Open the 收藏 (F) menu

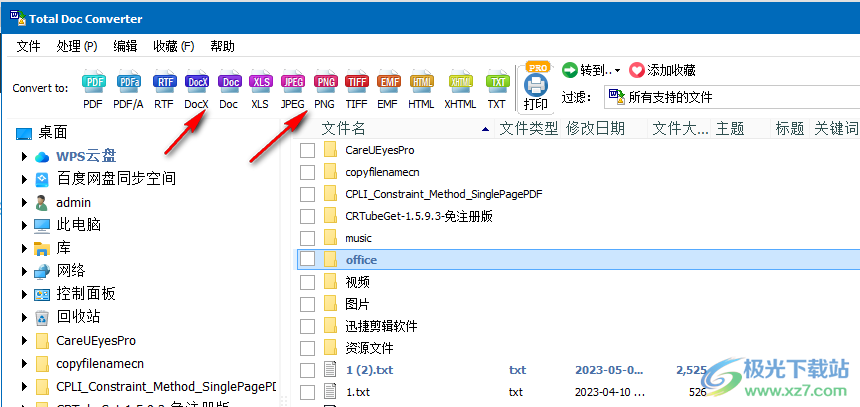174,47
